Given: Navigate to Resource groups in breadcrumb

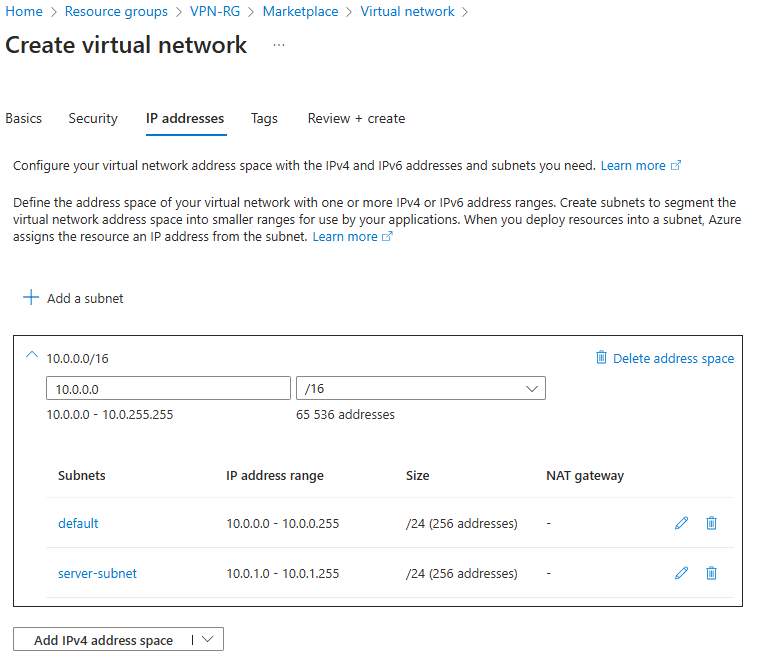Looking at the screenshot, I should (x=116, y=12).
